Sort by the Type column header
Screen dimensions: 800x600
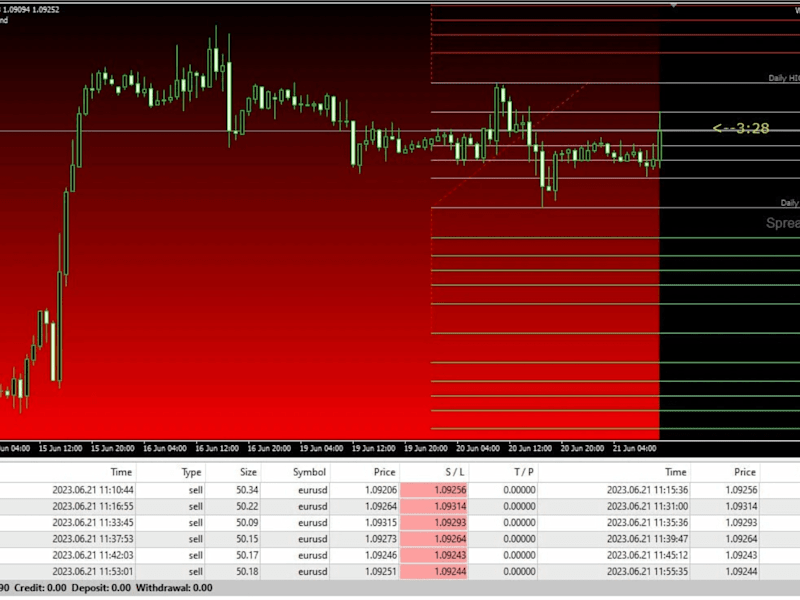click(x=191, y=472)
